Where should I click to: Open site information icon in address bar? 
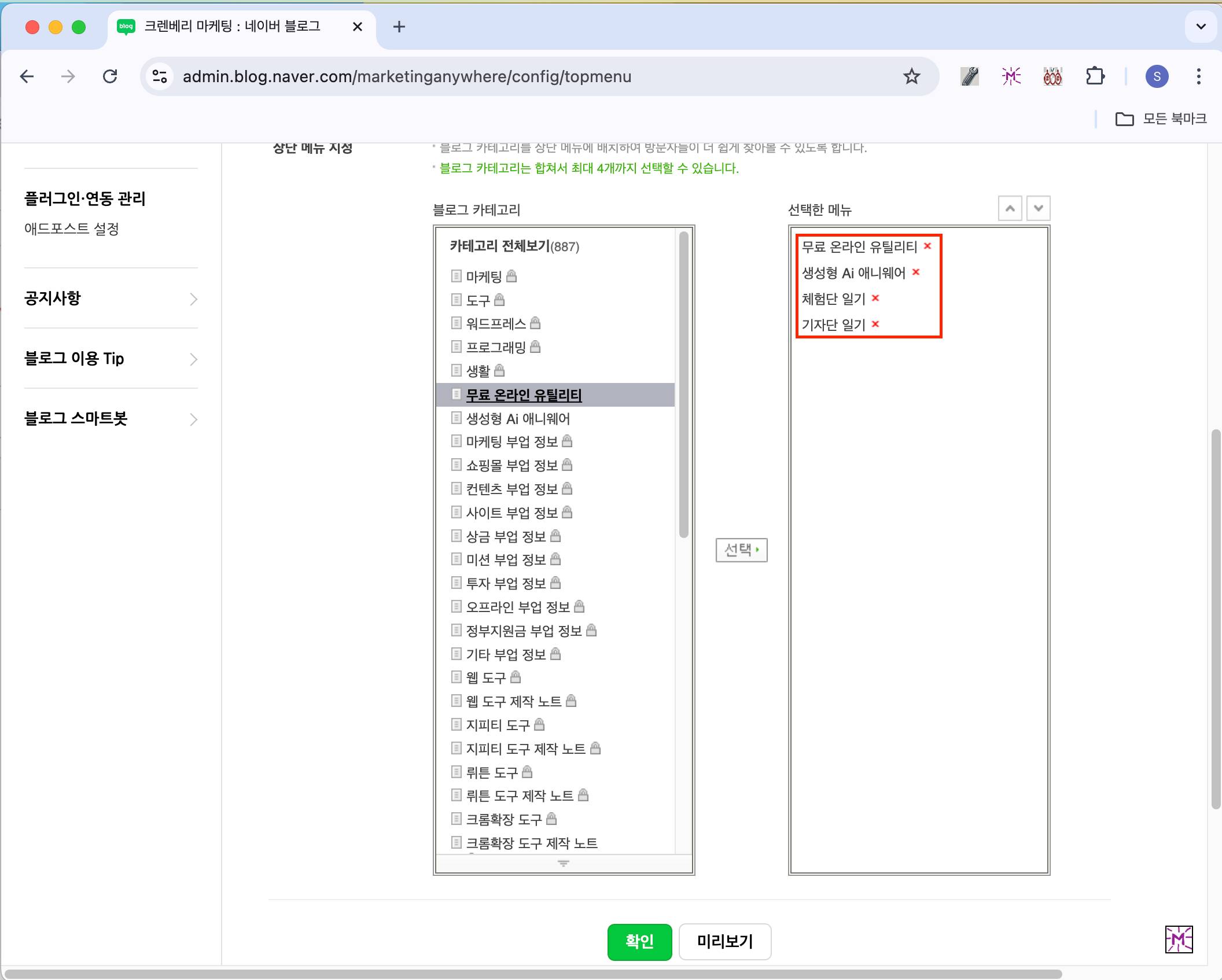(160, 76)
